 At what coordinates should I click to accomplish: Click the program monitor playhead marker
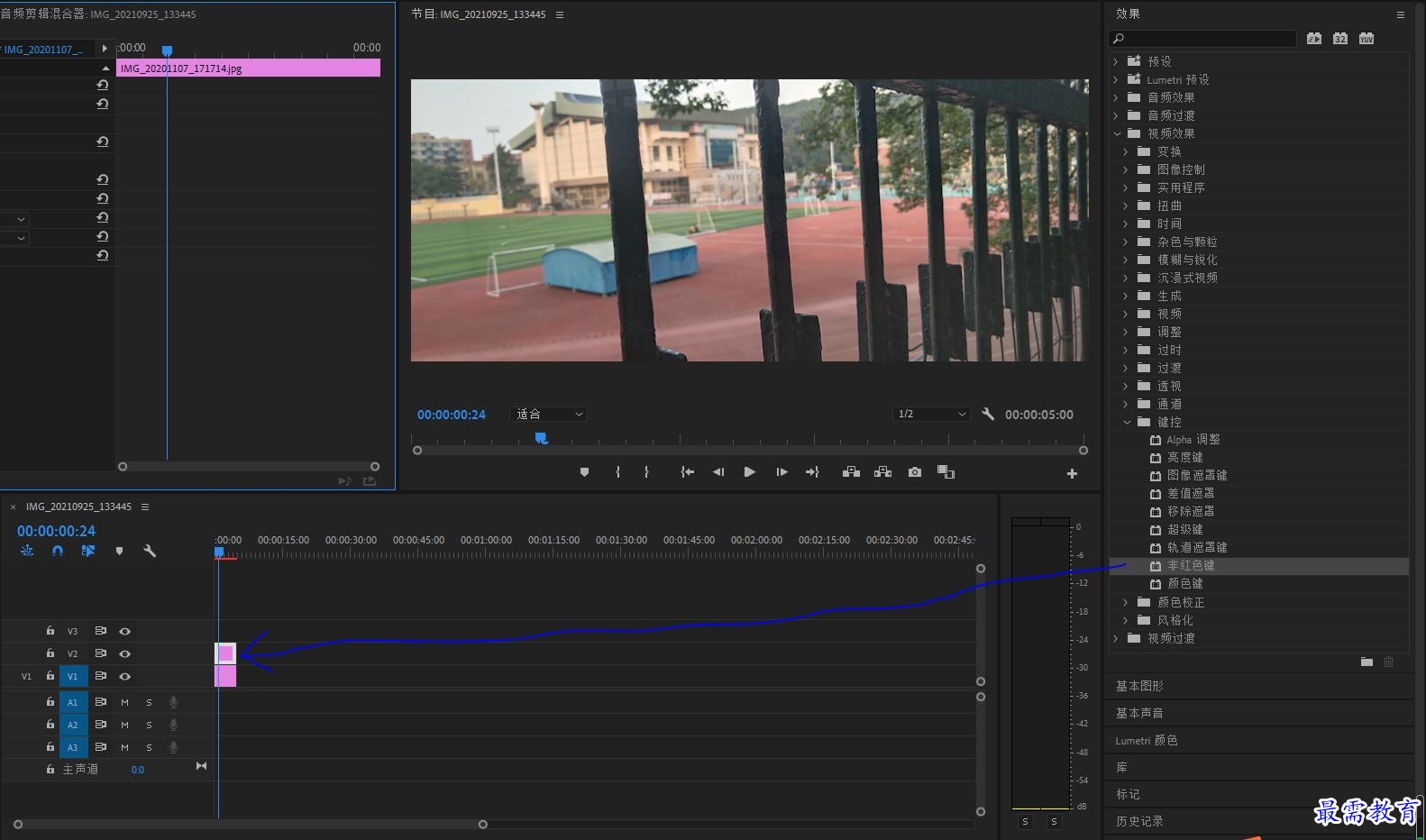[x=541, y=437]
